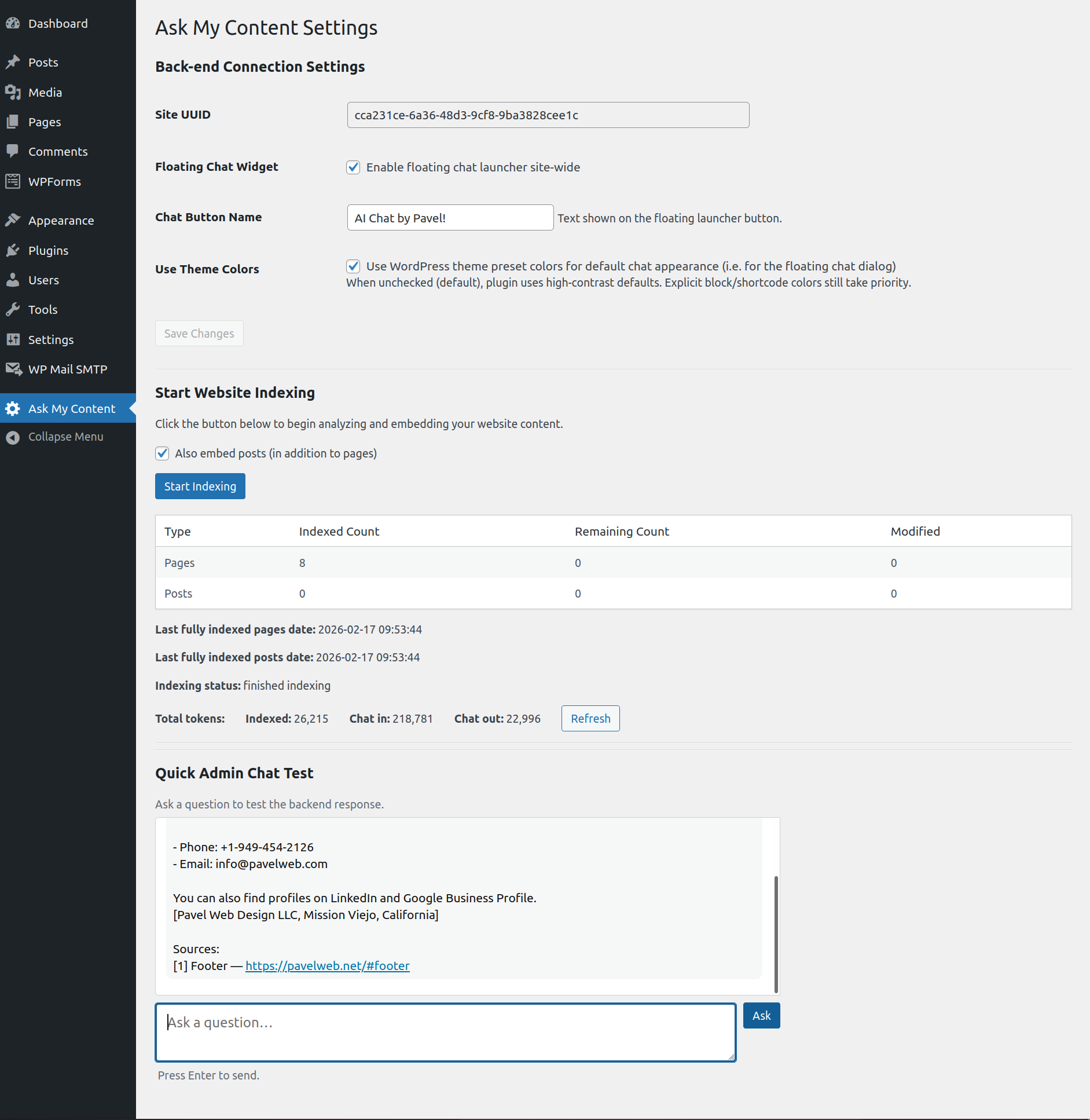Click the Dashboard gauge icon
1090x1120 pixels.
(x=13, y=24)
